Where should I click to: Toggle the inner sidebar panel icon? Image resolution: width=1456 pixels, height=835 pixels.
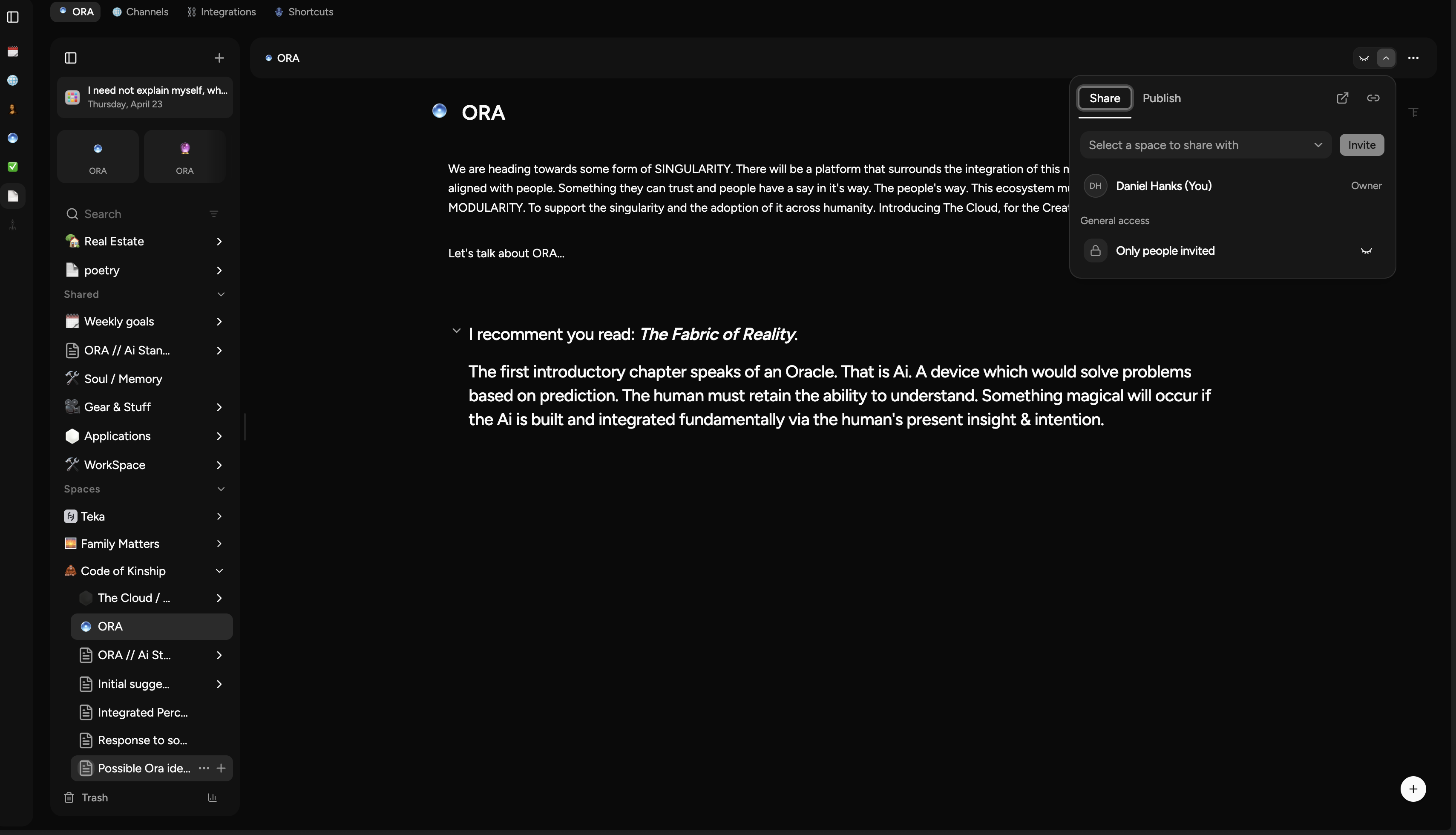click(71, 58)
